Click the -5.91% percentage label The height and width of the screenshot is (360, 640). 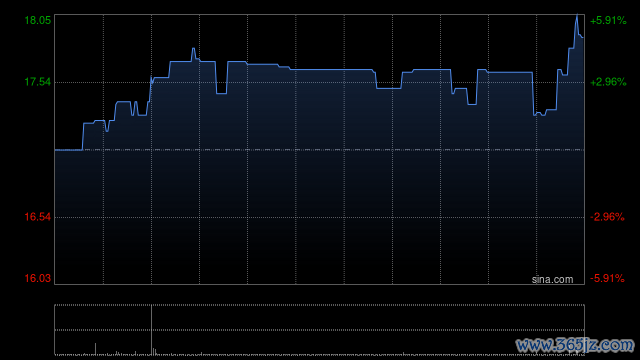click(607, 278)
